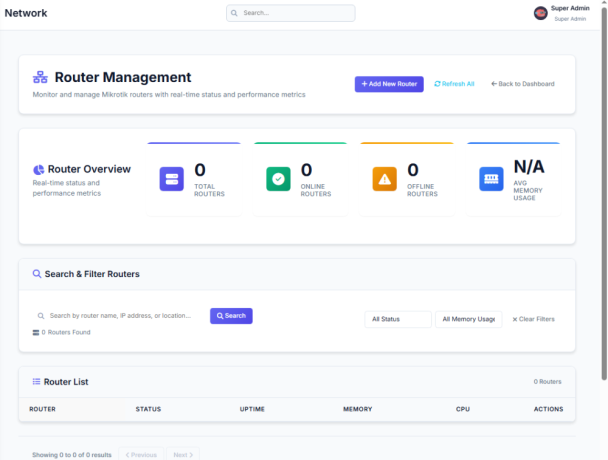Viewport: 608px width, 460px height.
Task: Expand the All Memory Usage dropdown
Action: click(x=468, y=319)
